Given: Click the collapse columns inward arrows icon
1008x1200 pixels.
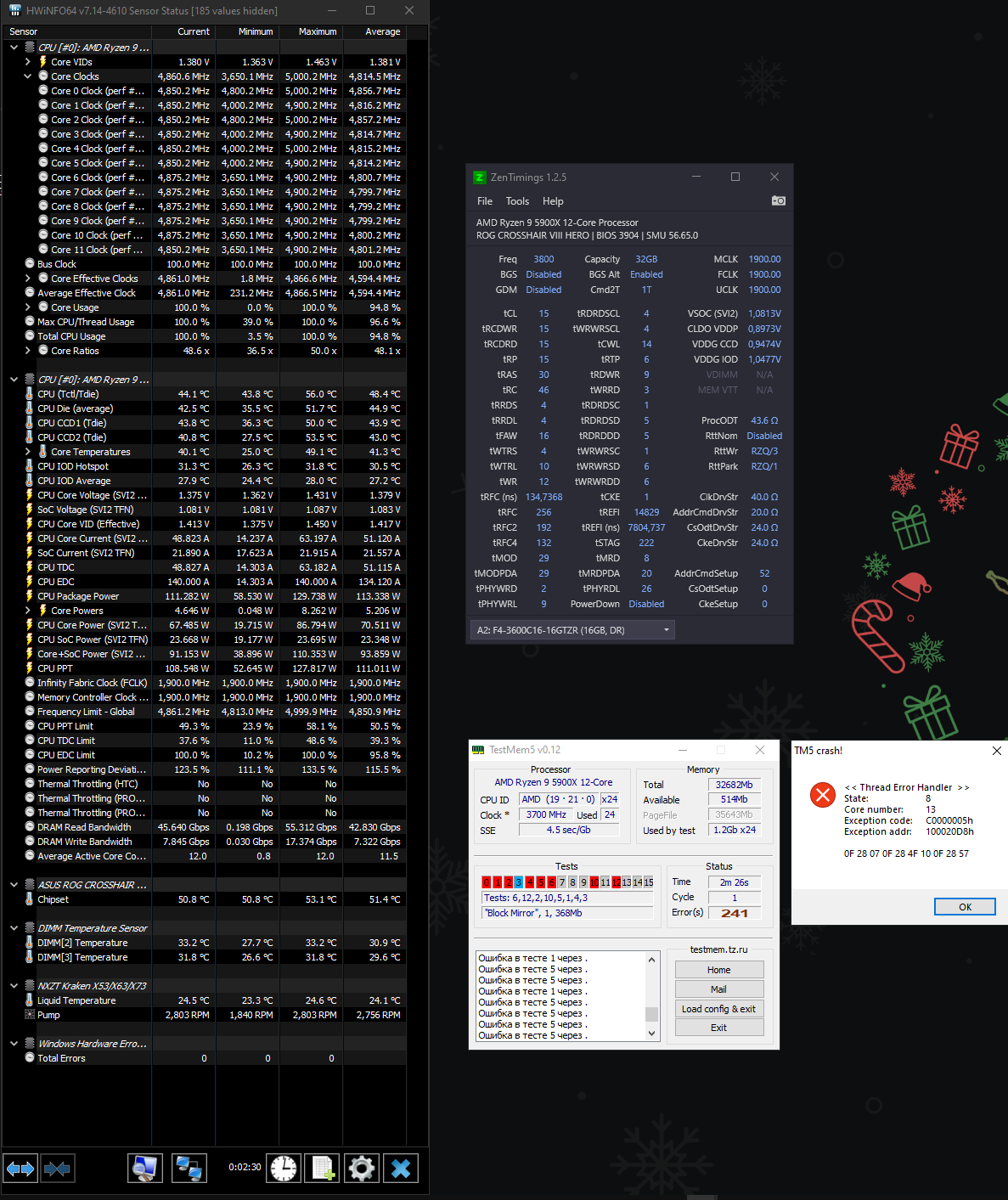Looking at the screenshot, I should (x=57, y=1169).
